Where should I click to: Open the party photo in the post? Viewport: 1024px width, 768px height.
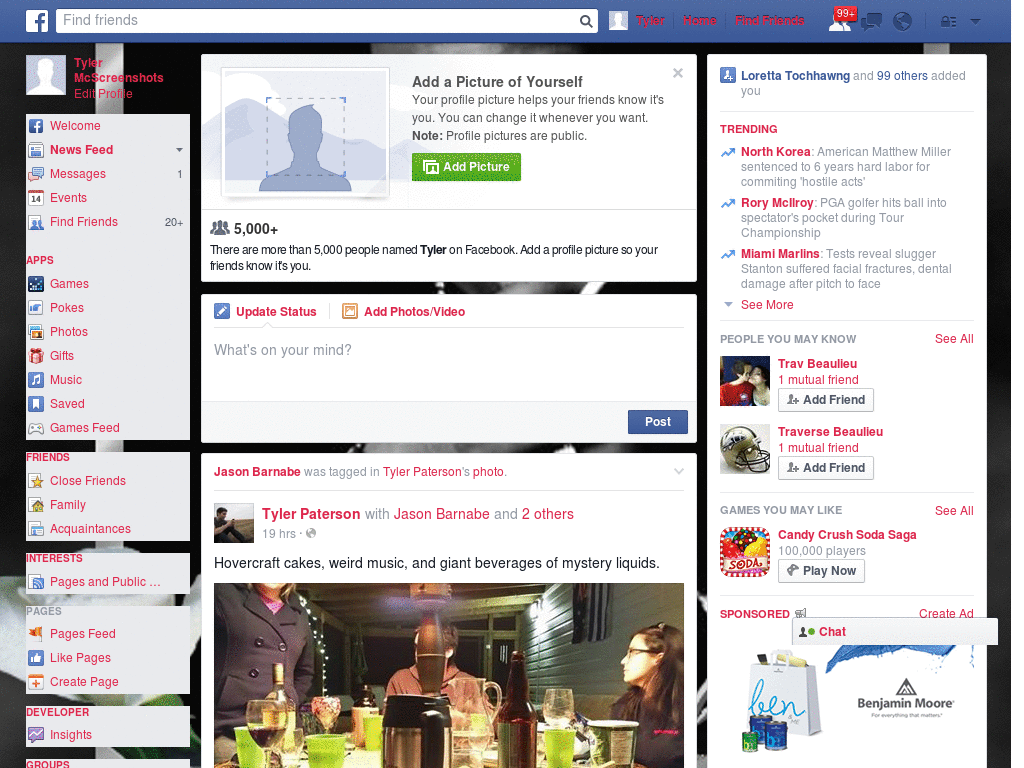(x=449, y=675)
